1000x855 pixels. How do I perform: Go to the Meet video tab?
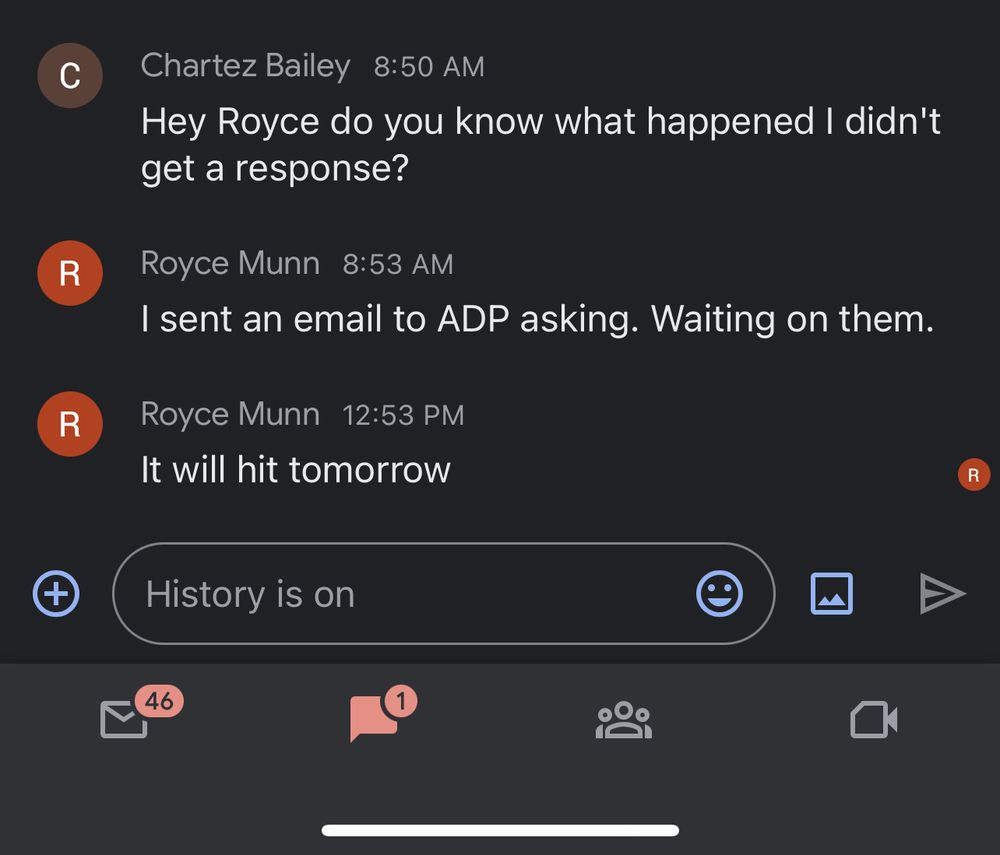click(873, 720)
